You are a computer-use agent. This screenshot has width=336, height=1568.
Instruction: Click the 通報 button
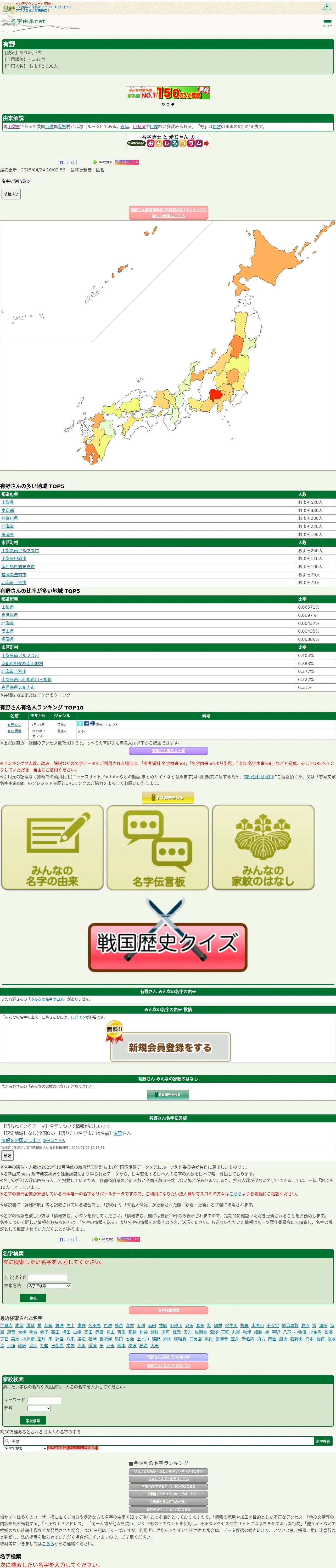coord(7,1155)
